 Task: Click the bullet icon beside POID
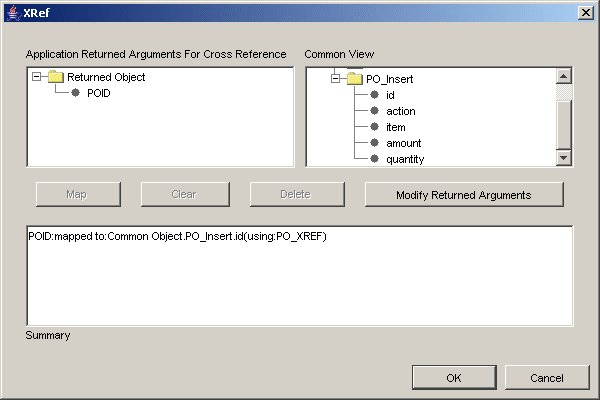click(75, 93)
